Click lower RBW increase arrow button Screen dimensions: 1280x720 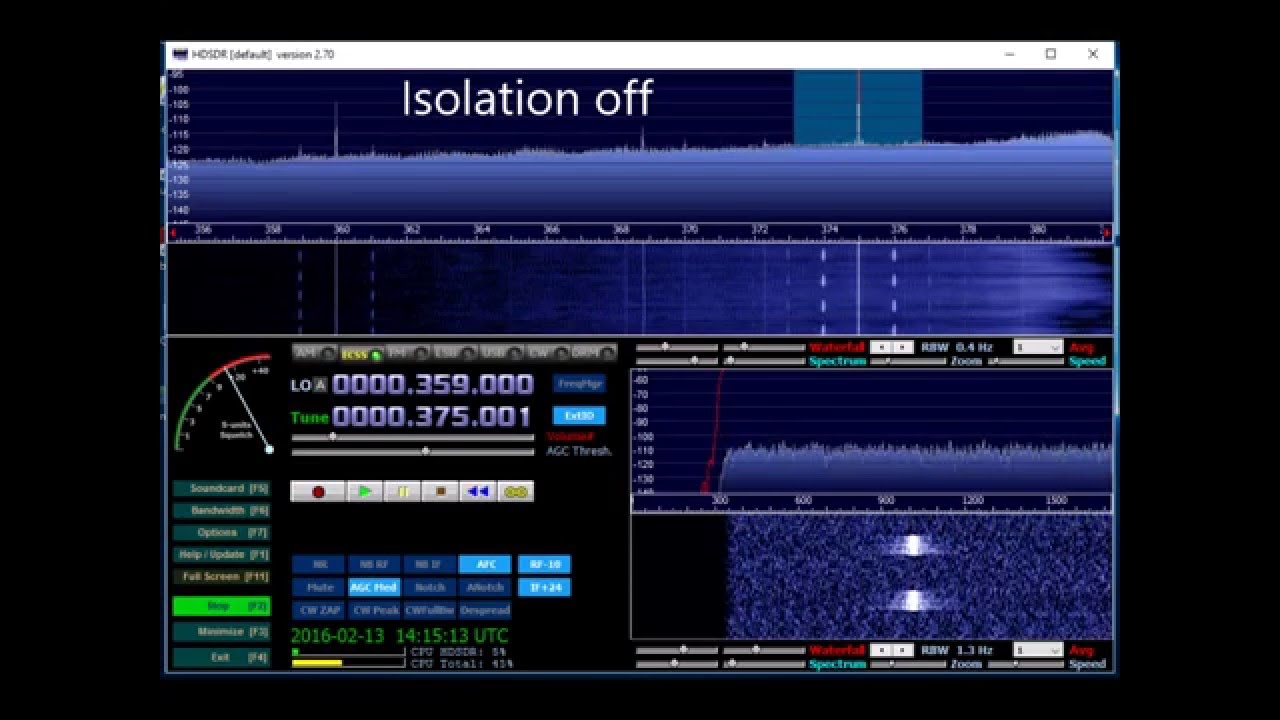903,650
